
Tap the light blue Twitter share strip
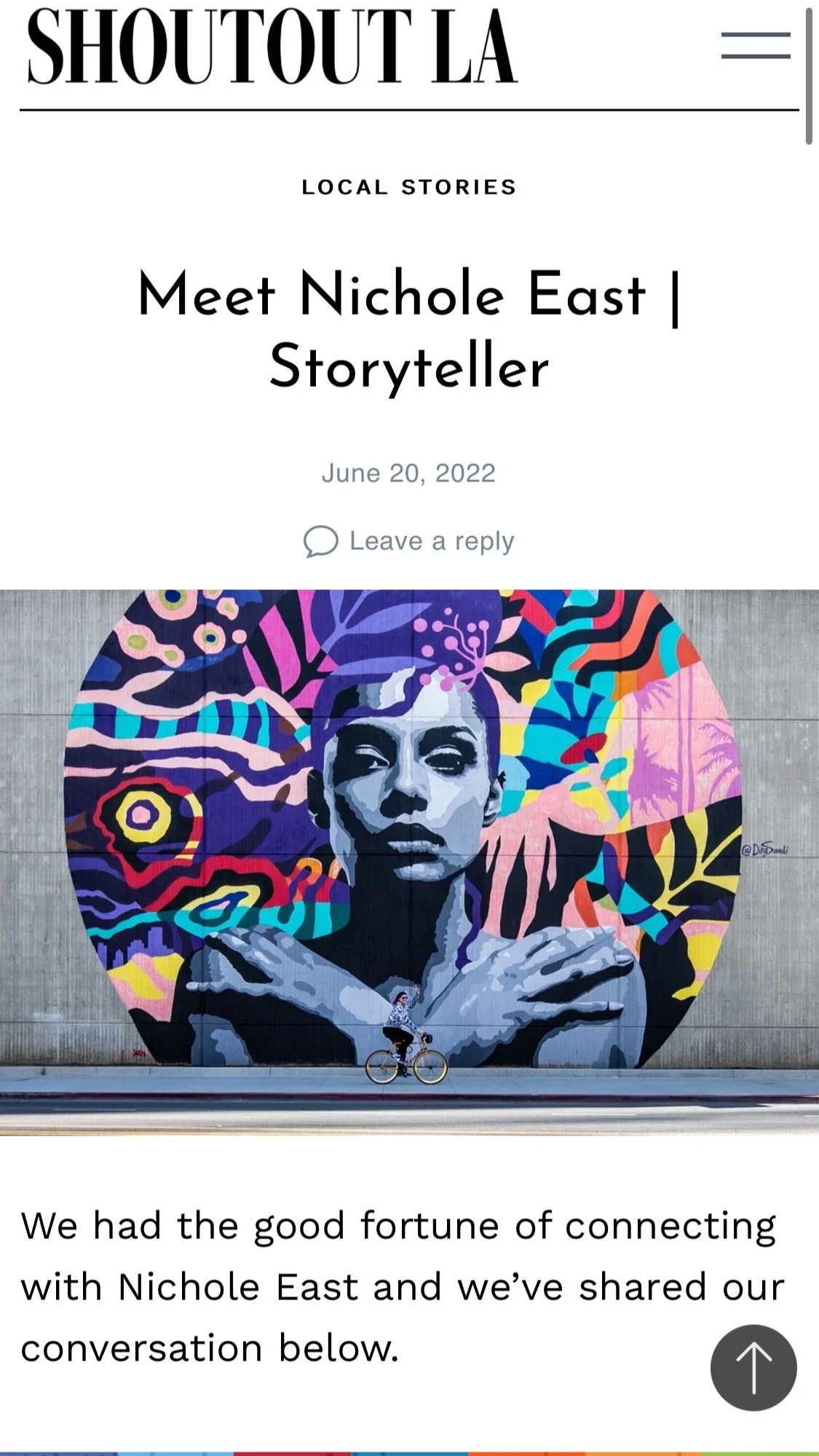pyautogui.click(x=175, y=1452)
